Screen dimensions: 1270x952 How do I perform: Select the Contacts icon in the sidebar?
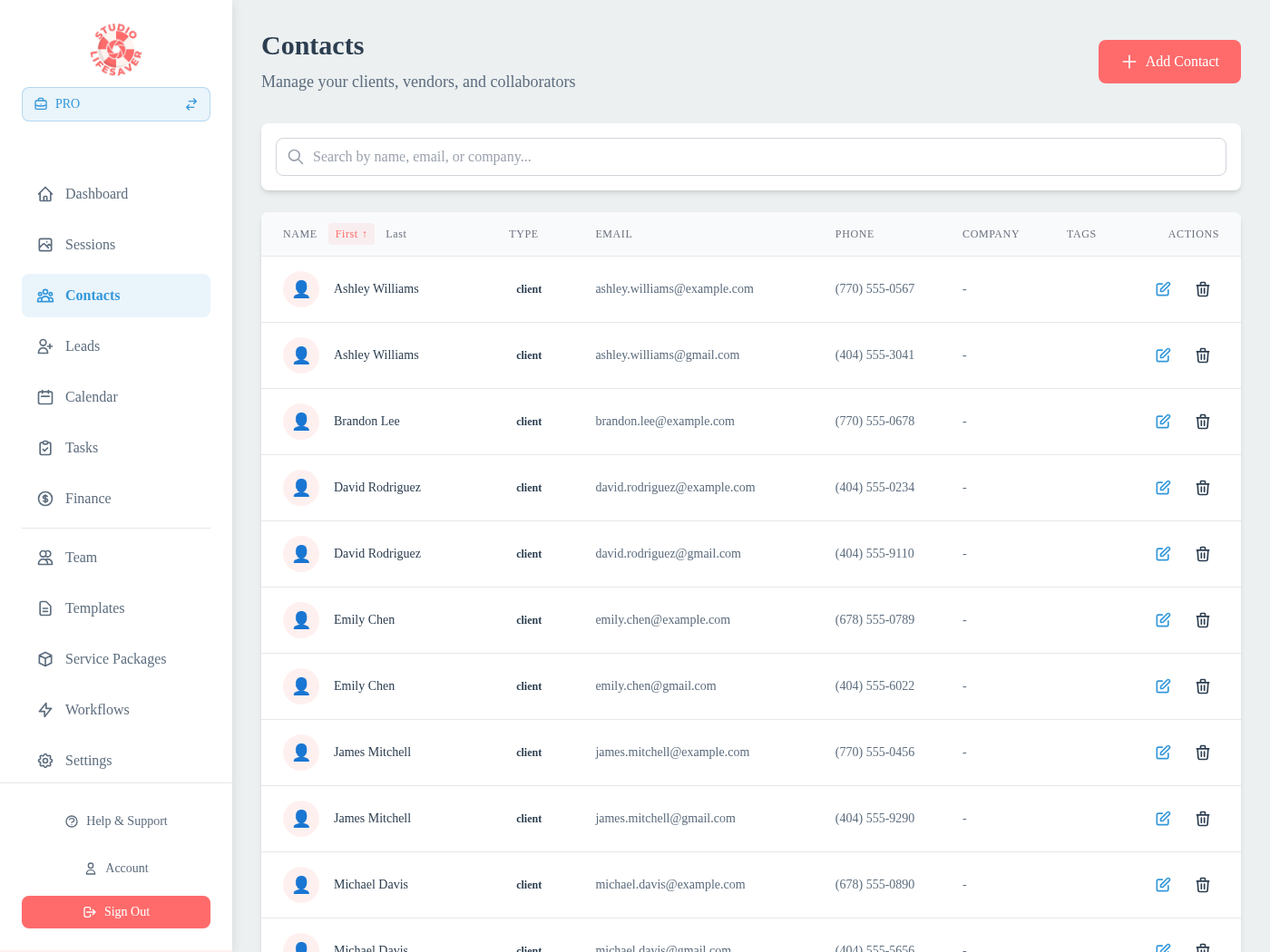[45, 295]
